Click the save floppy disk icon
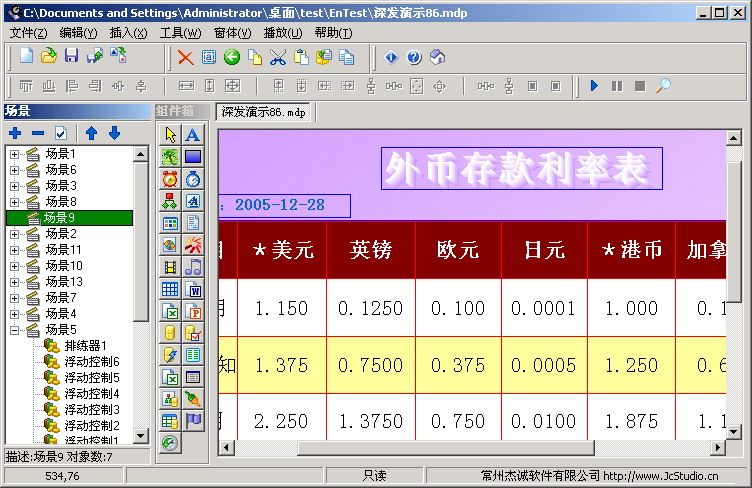This screenshot has height=488, width=752. (71, 56)
